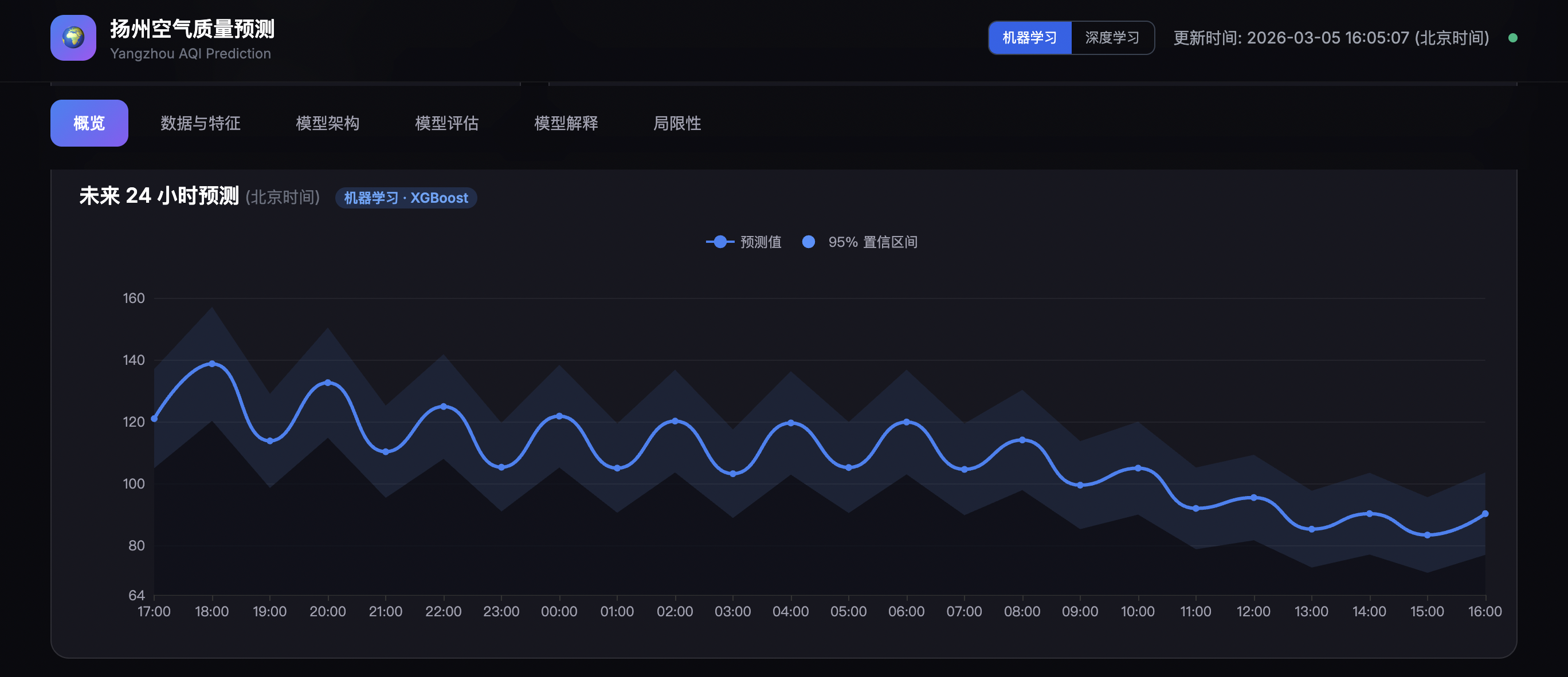Viewport: 1568px width, 677px height.
Task: Click the 18:00 peak data point
Action: (x=212, y=364)
